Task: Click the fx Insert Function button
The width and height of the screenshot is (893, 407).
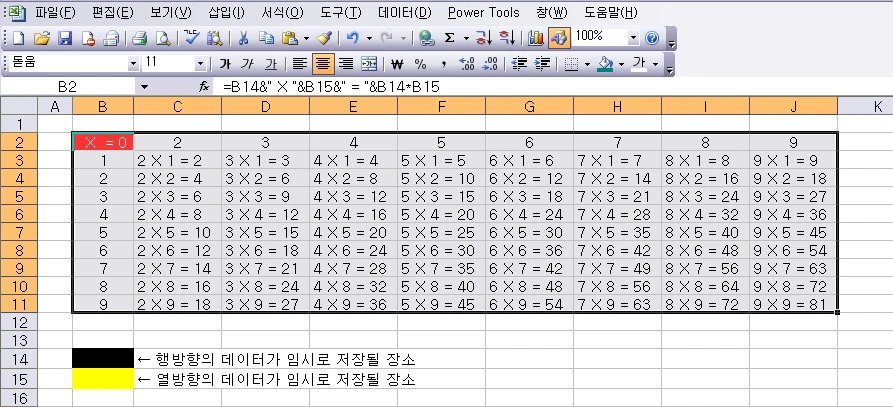Action: tap(204, 87)
